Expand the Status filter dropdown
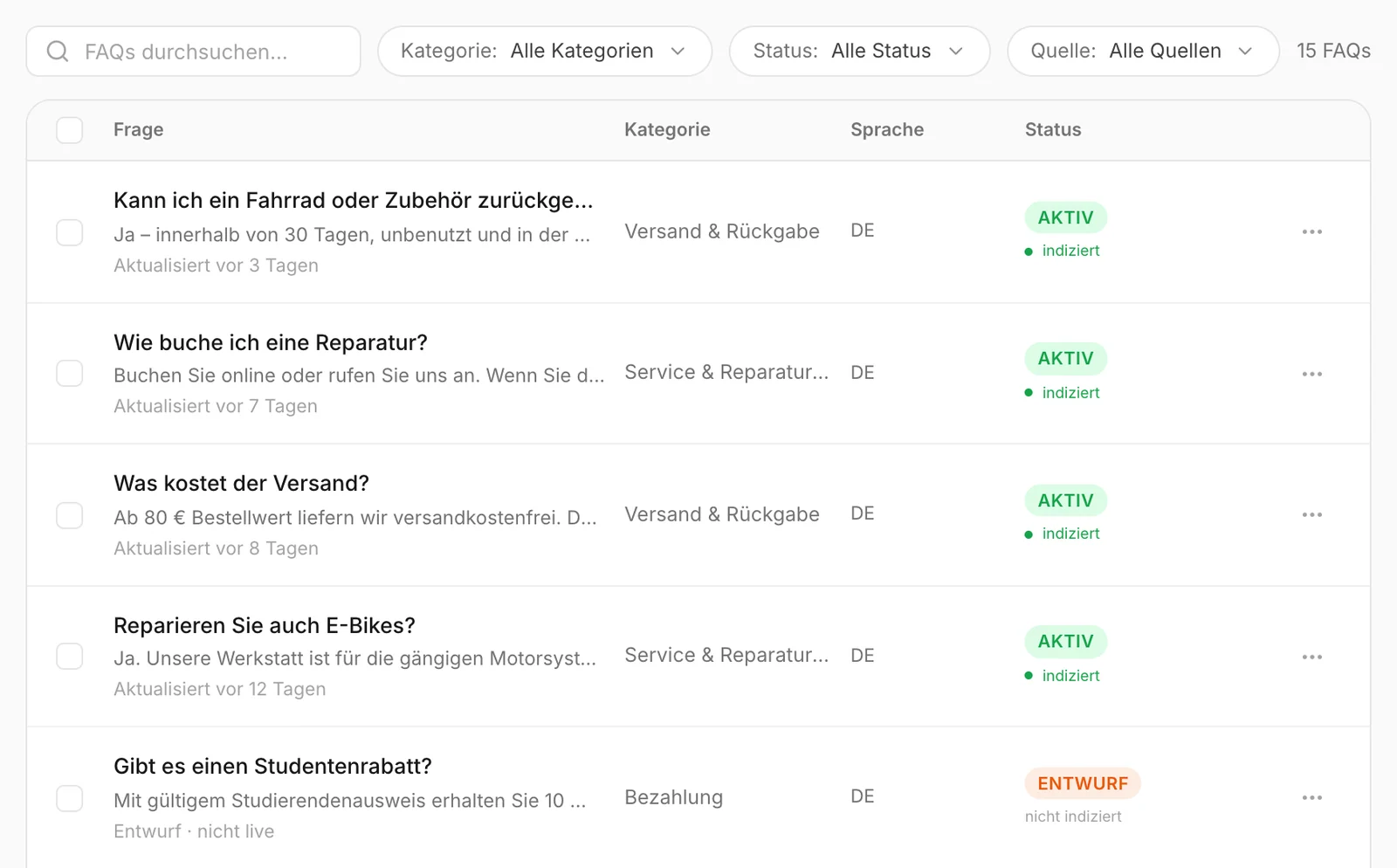This screenshot has height=868, width=1397. [x=860, y=52]
